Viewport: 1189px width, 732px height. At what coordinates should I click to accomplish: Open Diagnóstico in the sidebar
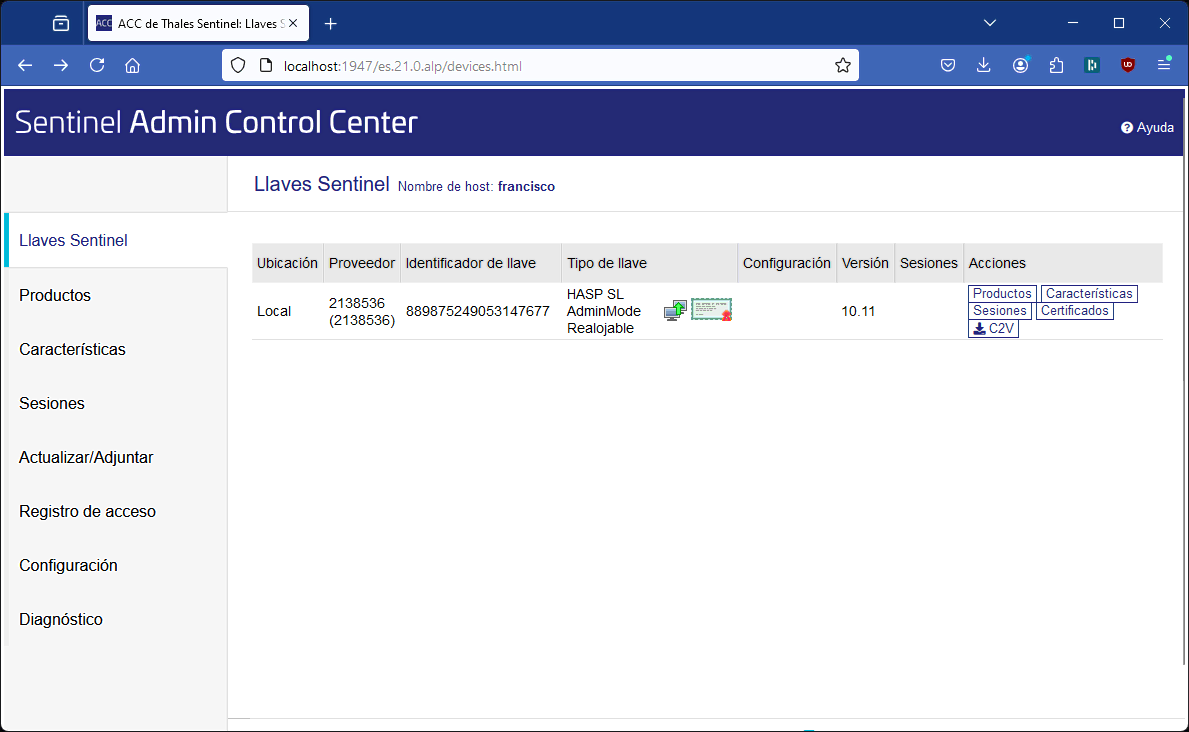click(x=61, y=619)
